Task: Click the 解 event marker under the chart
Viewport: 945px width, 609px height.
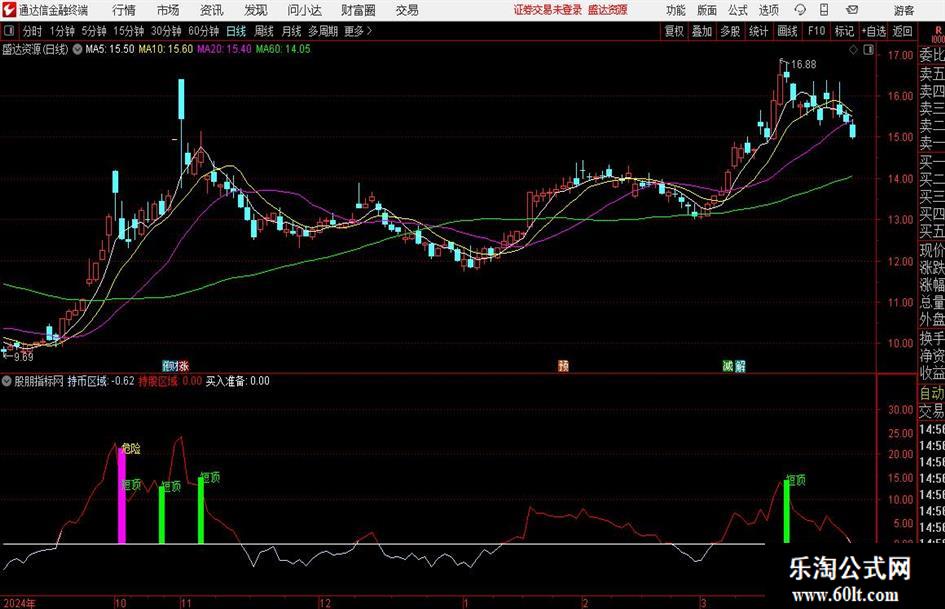Action: pyautogui.click(x=740, y=365)
